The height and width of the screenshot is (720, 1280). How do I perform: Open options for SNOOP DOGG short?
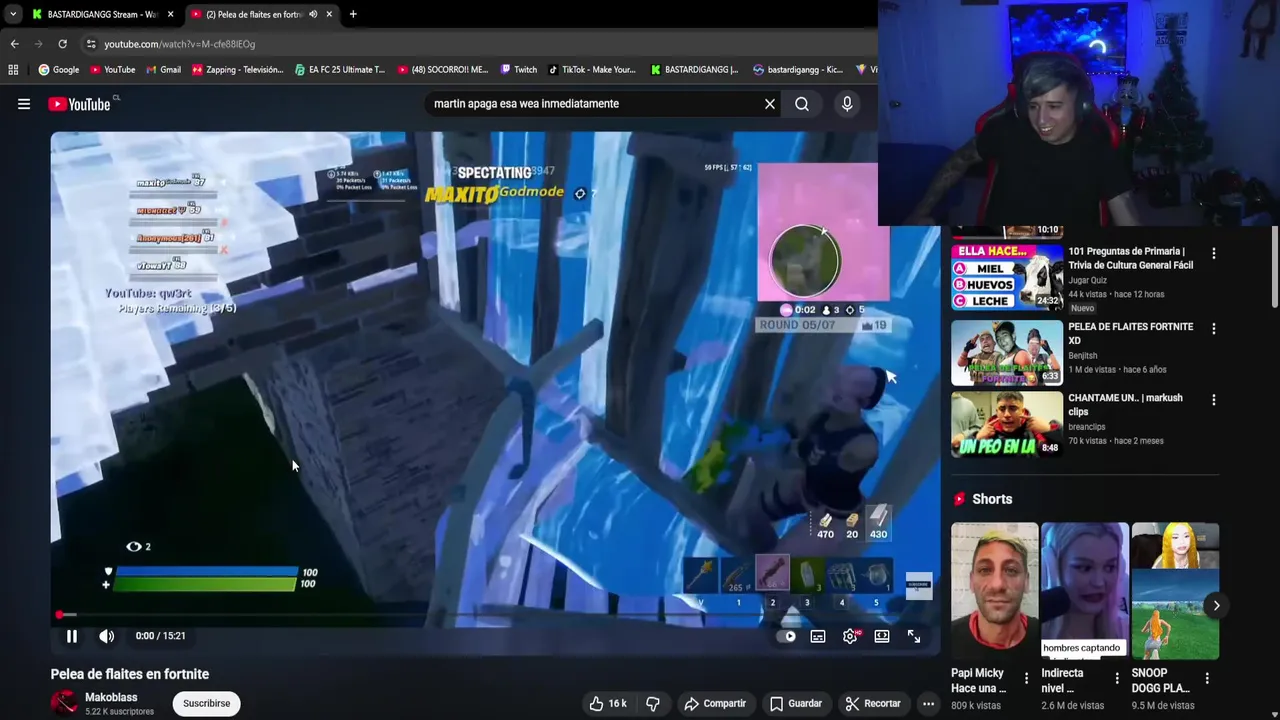(1207, 678)
